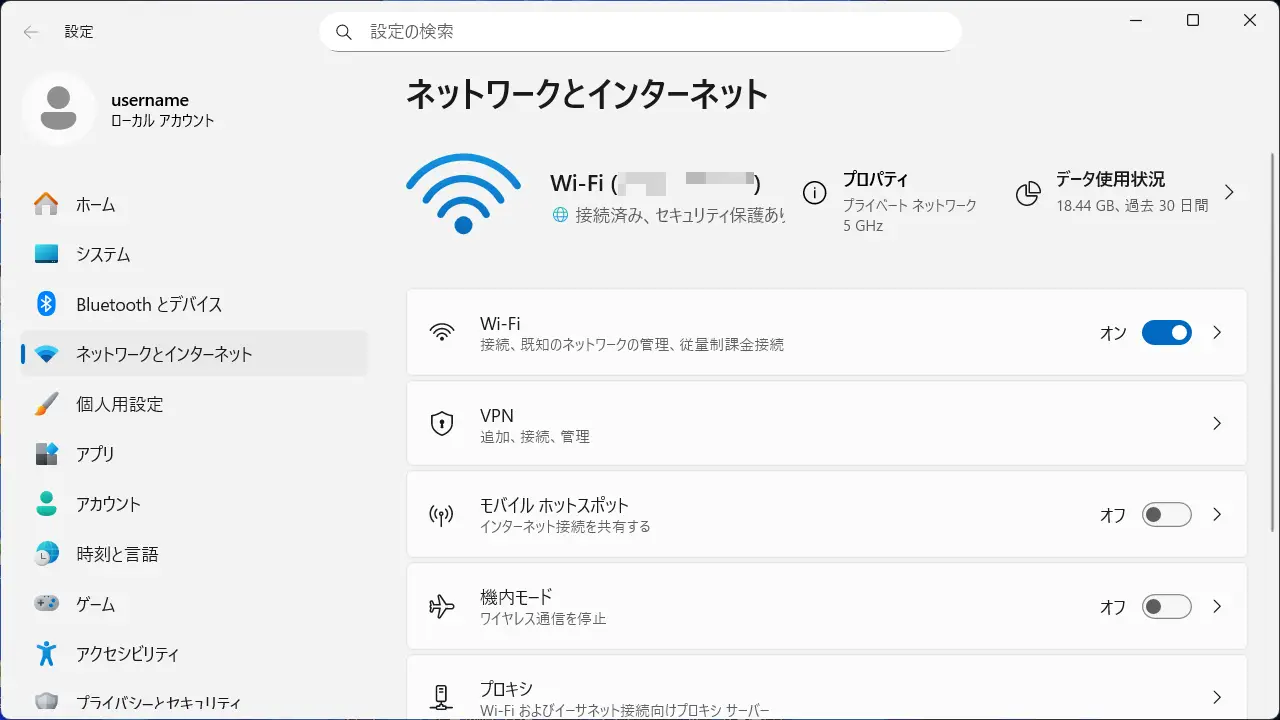1280x720 pixels.
Task: Click the Properties info circle icon
Action: (815, 193)
